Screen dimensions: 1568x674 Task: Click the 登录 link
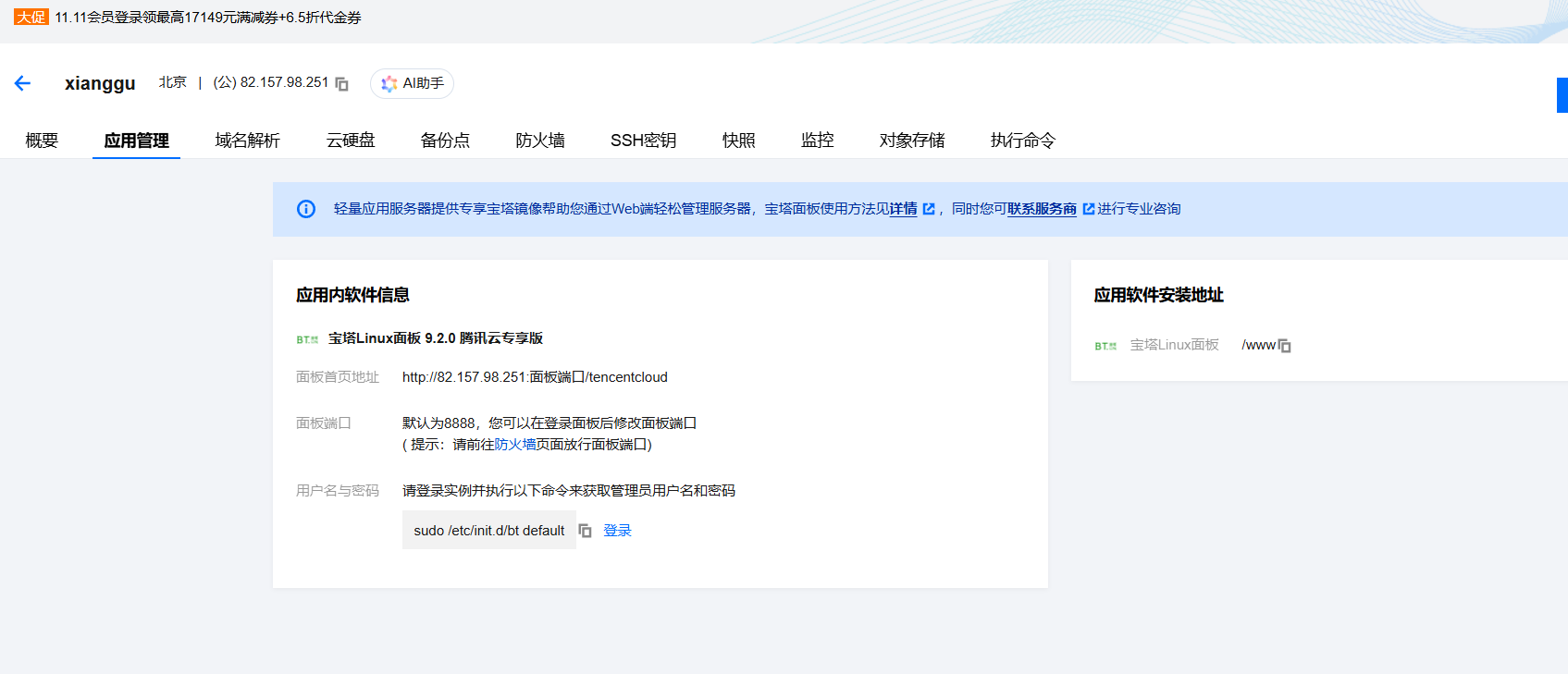[617, 531]
